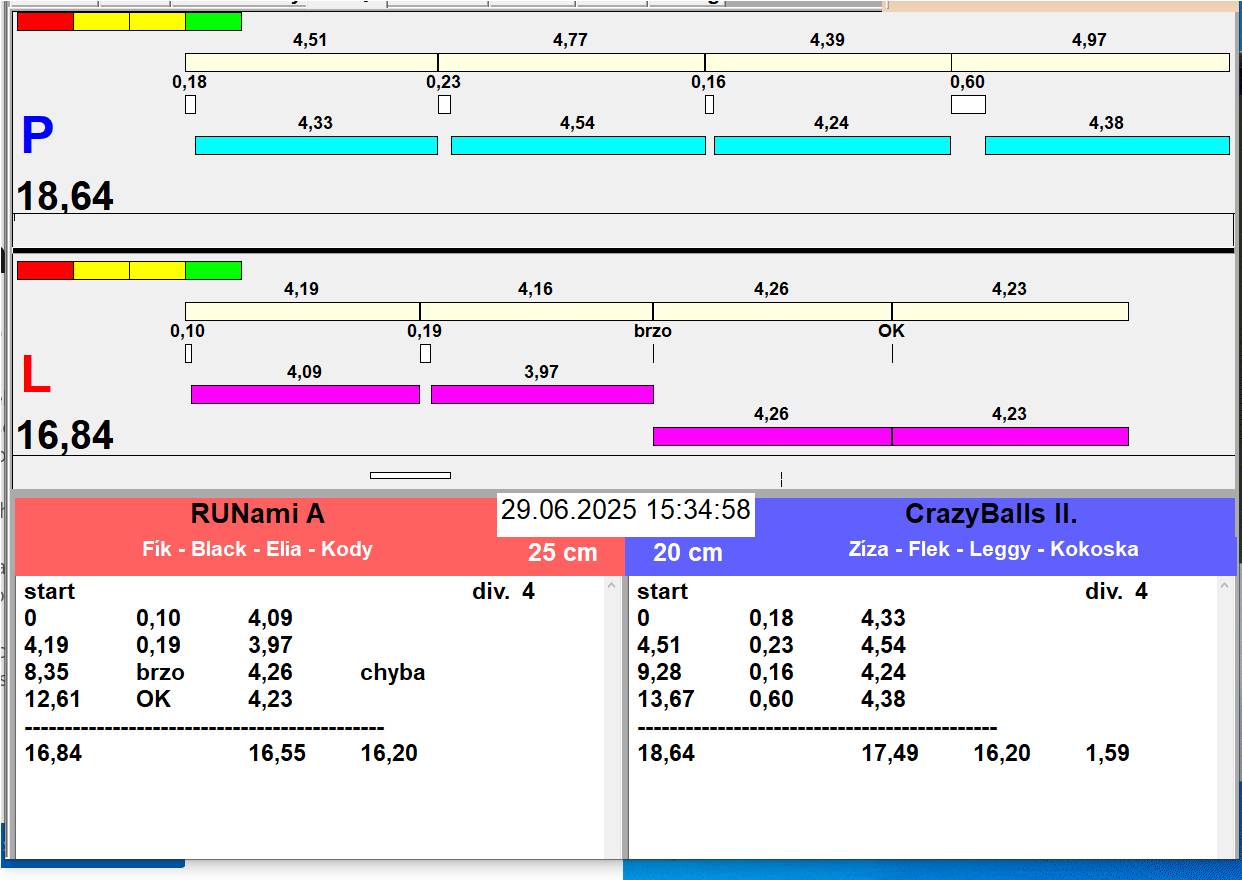This screenshot has height=880, width=1242.
Task: Select the cyan 4,33 run bar
Action: 316,145
